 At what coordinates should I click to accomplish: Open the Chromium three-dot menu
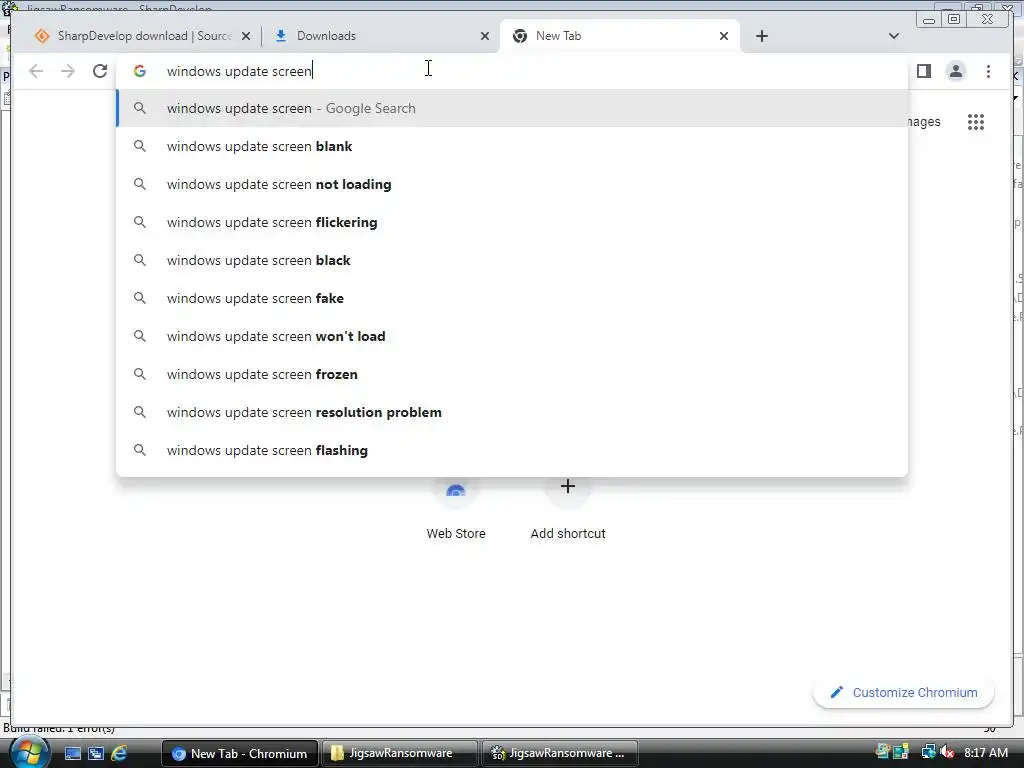988,71
